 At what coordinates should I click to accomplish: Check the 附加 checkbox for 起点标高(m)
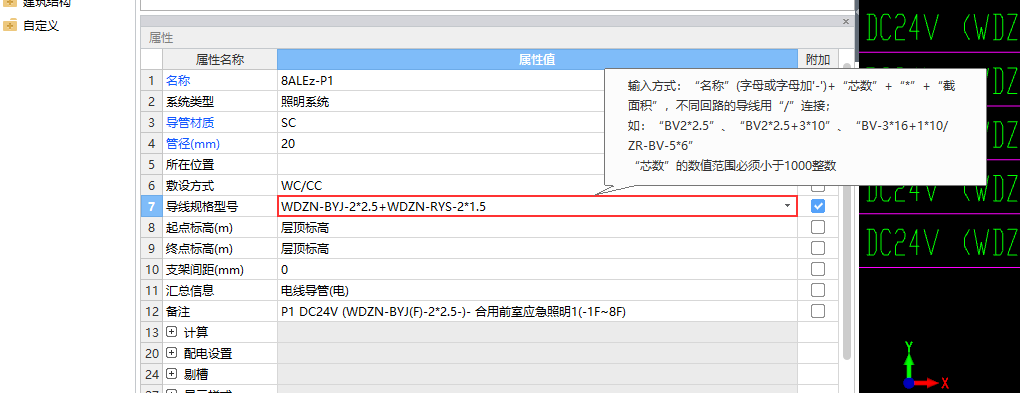[818, 227]
